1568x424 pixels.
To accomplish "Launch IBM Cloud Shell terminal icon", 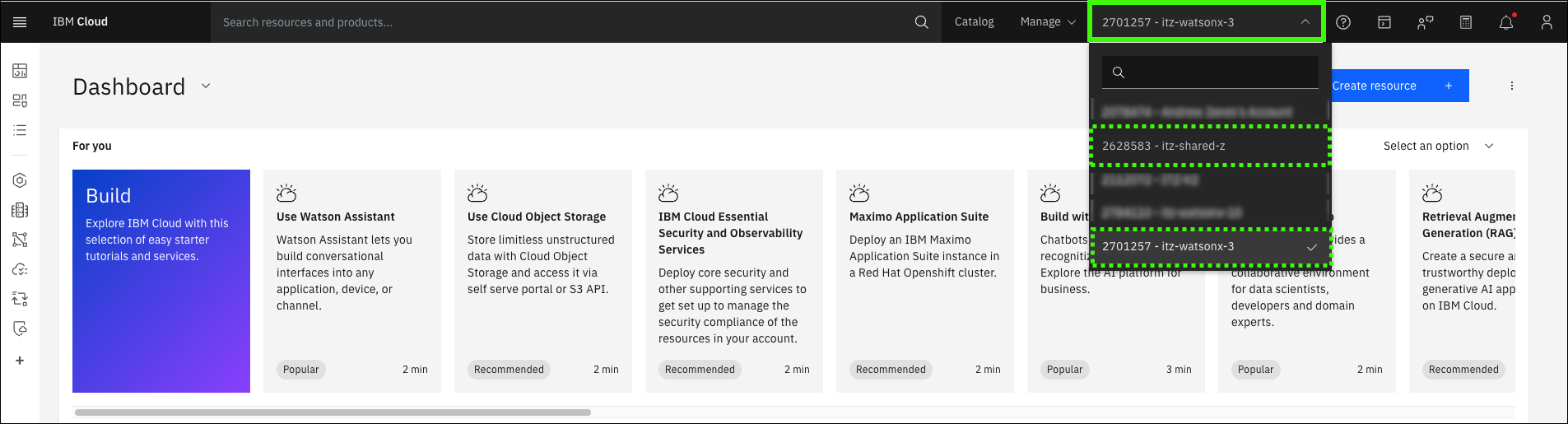I will click(1384, 22).
